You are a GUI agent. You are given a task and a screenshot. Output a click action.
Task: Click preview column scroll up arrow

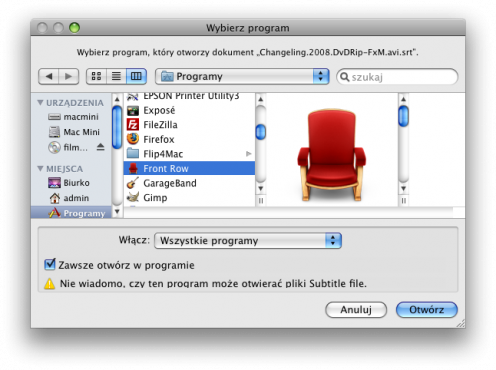click(x=403, y=99)
